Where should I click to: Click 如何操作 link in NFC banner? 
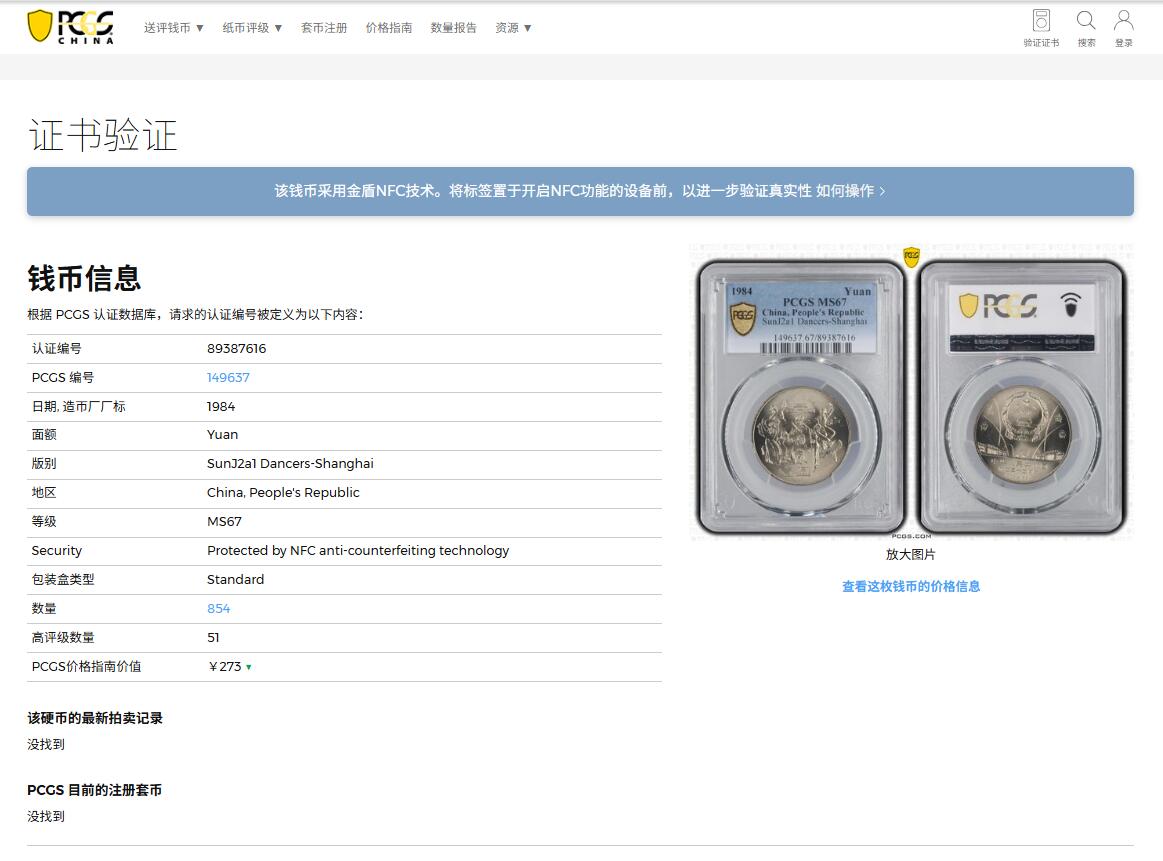[850, 191]
